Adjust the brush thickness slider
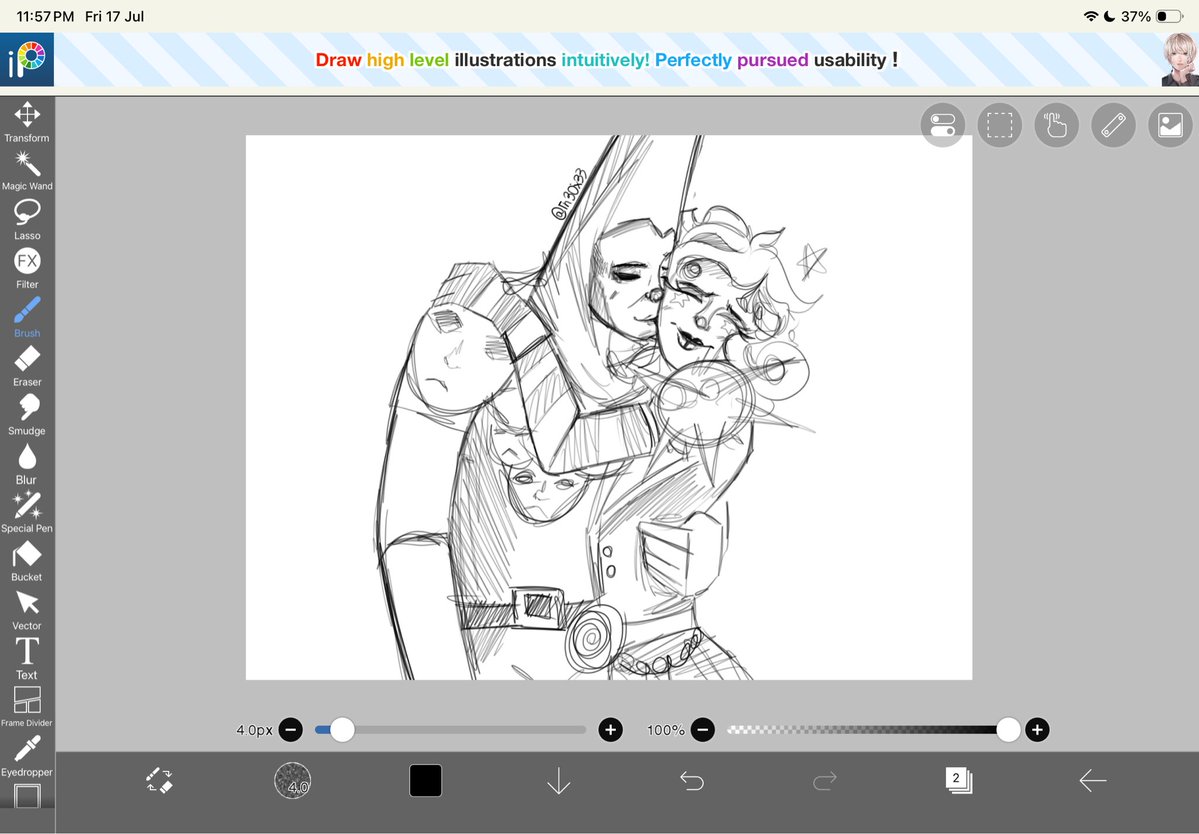 tap(450, 730)
